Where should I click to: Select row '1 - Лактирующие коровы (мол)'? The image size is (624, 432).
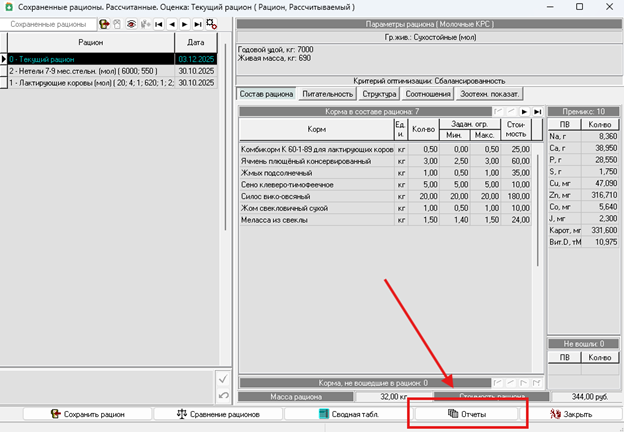click(x=112, y=83)
